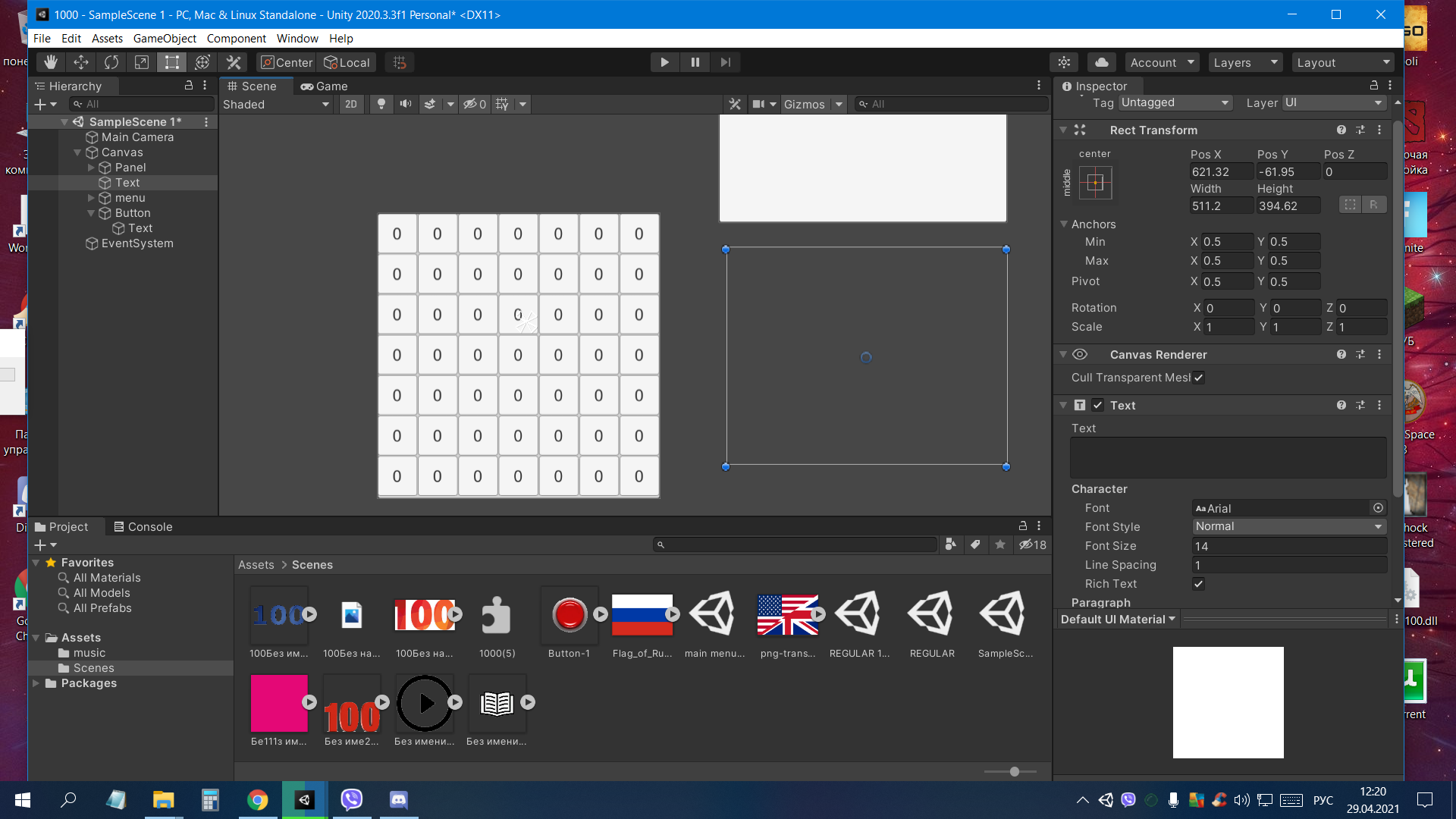1456x819 pixels.
Task: Open Gizmos dropdown arrow
Action: [839, 104]
